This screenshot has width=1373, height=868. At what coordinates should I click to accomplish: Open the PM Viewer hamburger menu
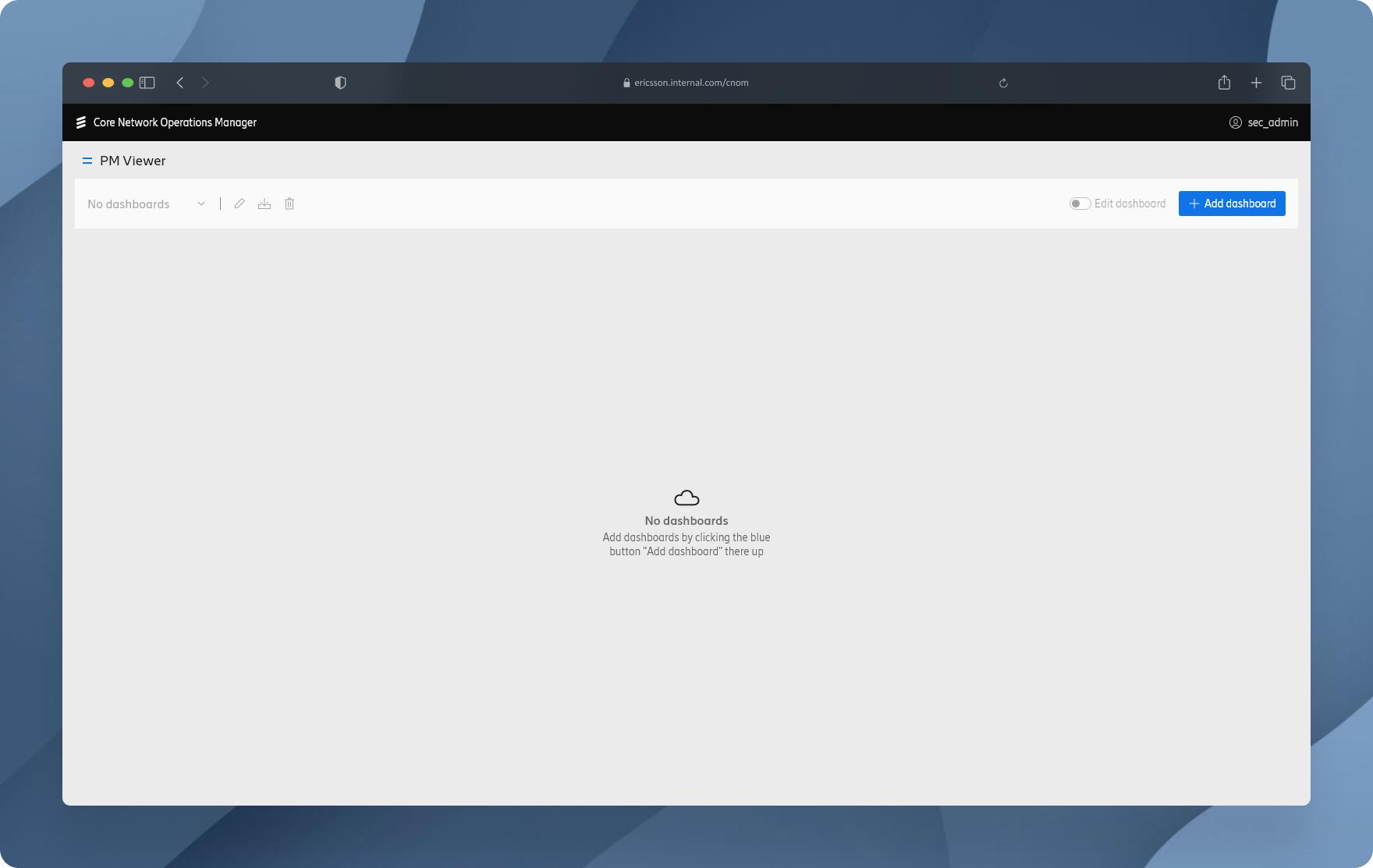coord(87,161)
